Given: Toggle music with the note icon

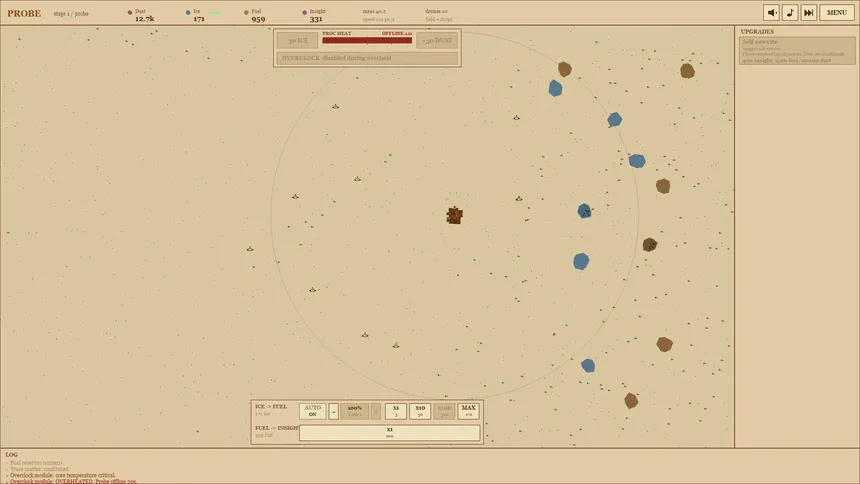Looking at the screenshot, I should (790, 13).
